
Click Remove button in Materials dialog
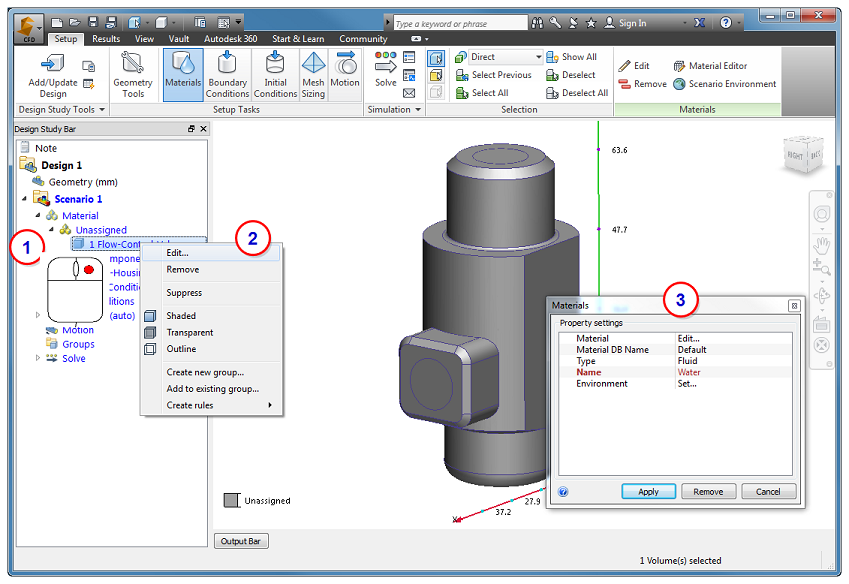[x=708, y=491]
